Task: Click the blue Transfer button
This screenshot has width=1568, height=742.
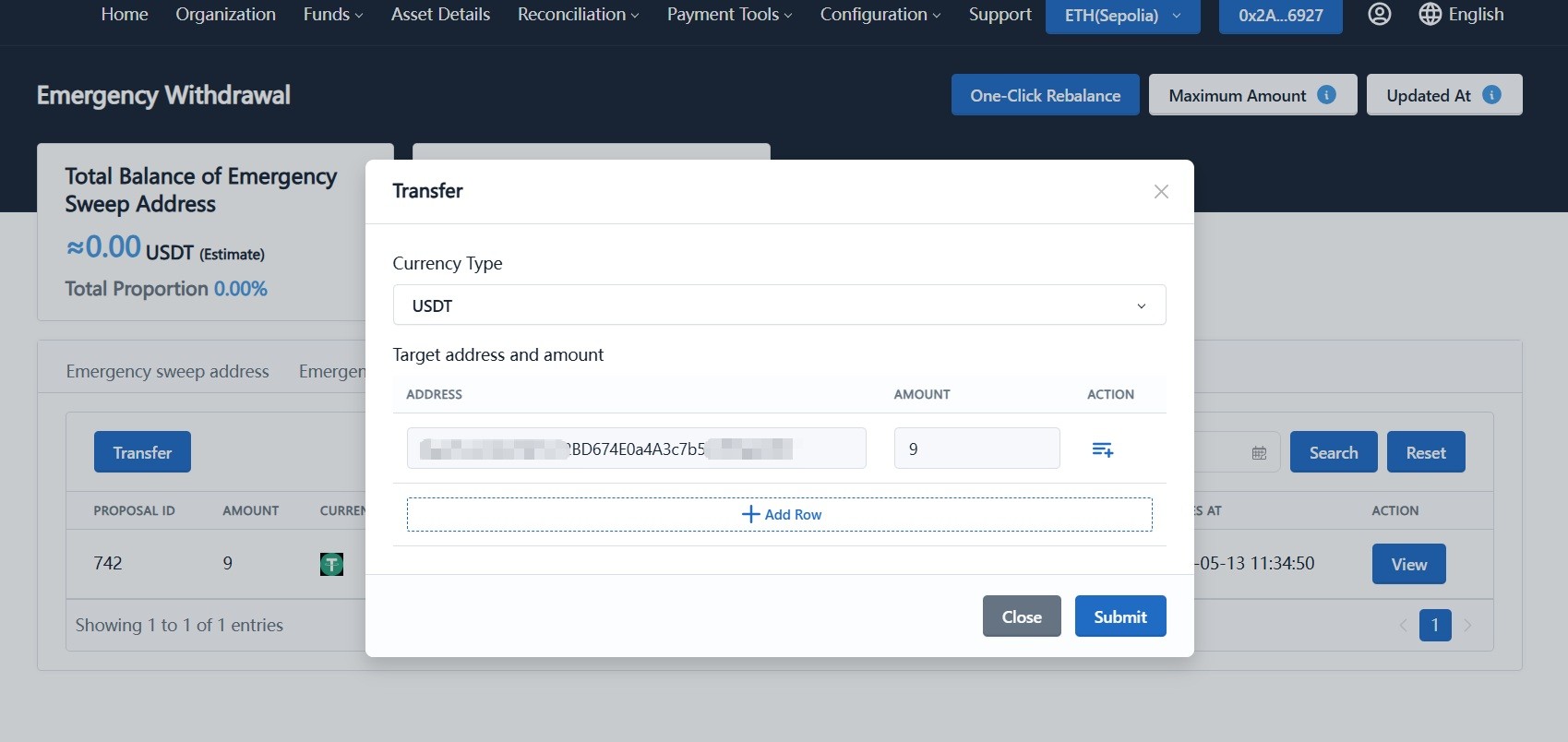Action: 142,452
